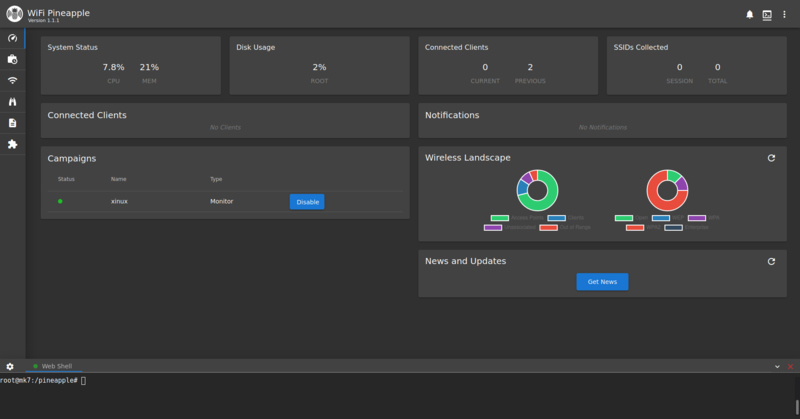Toggle the web terminal icon in header

pos(767,14)
